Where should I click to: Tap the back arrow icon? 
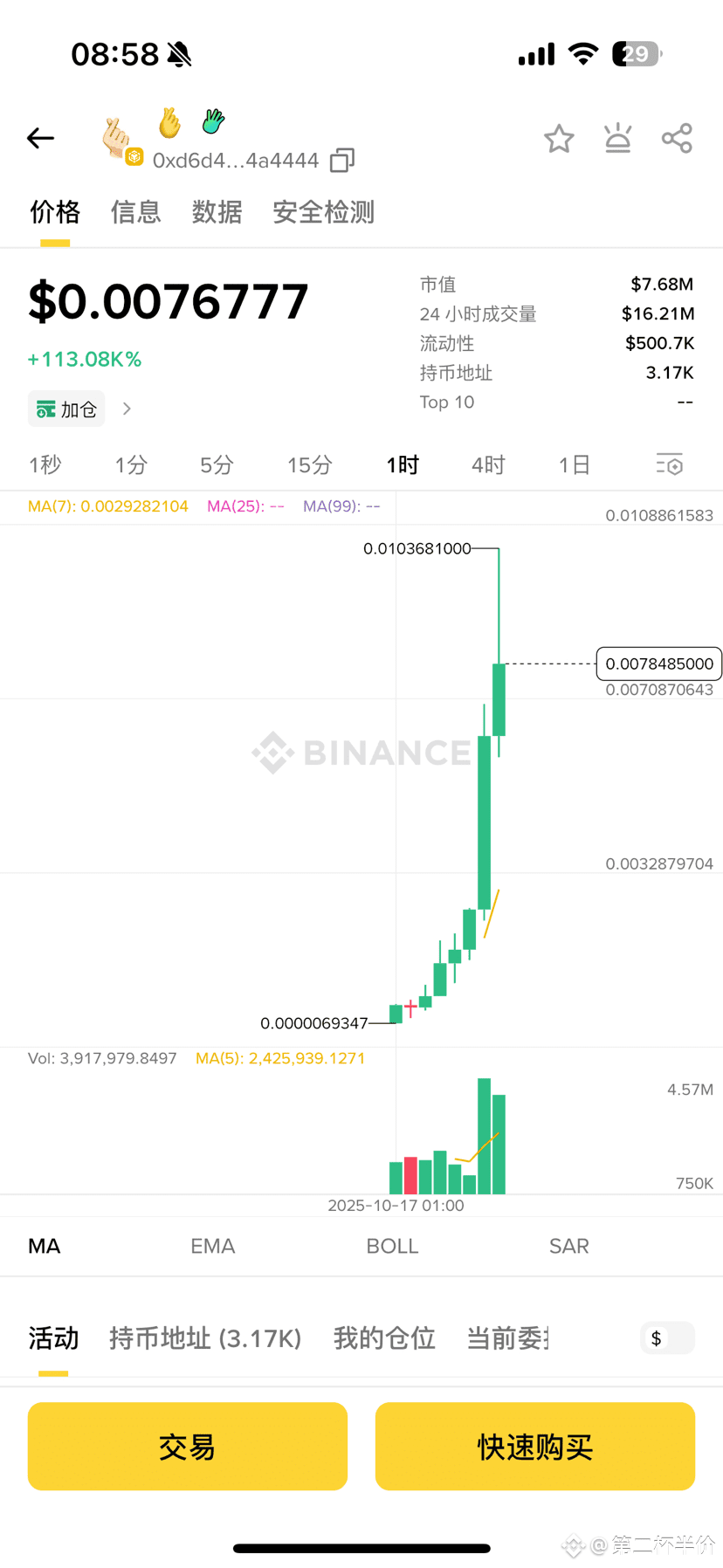coord(41,138)
